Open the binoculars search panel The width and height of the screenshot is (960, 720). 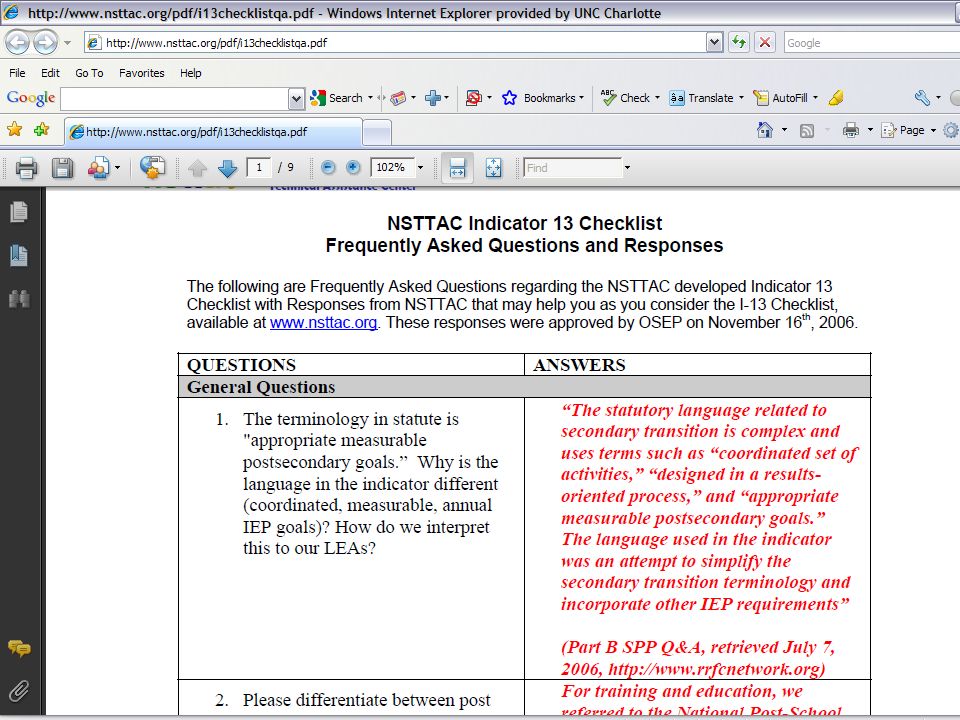pyautogui.click(x=19, y=299)
